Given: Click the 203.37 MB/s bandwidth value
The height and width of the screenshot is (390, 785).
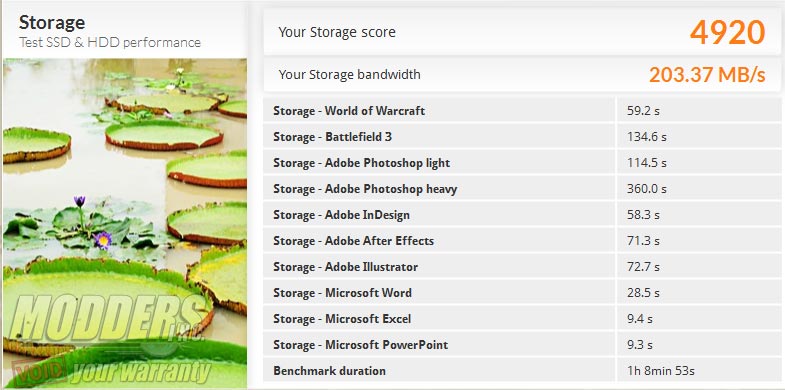Looking at the screenshot, I should pyautogui.click(x=707, y=75).
